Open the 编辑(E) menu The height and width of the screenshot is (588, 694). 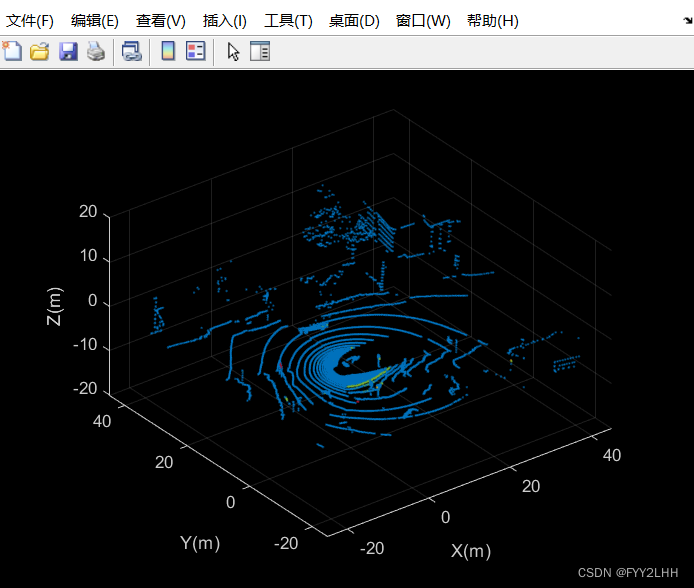(95, 21)
